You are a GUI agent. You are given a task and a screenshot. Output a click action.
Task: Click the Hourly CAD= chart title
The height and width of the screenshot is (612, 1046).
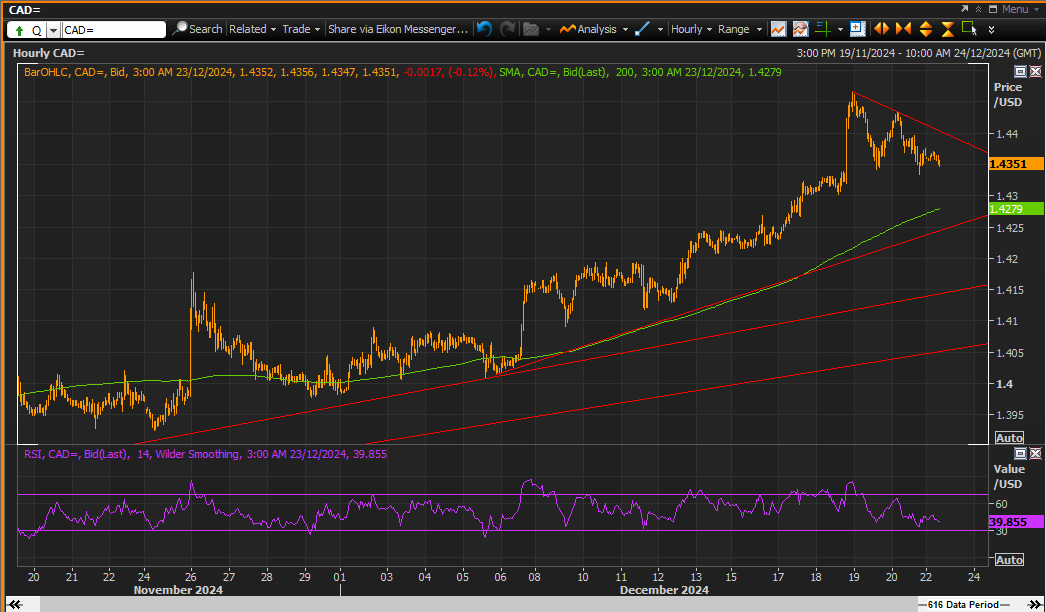(x=49, y=53)
